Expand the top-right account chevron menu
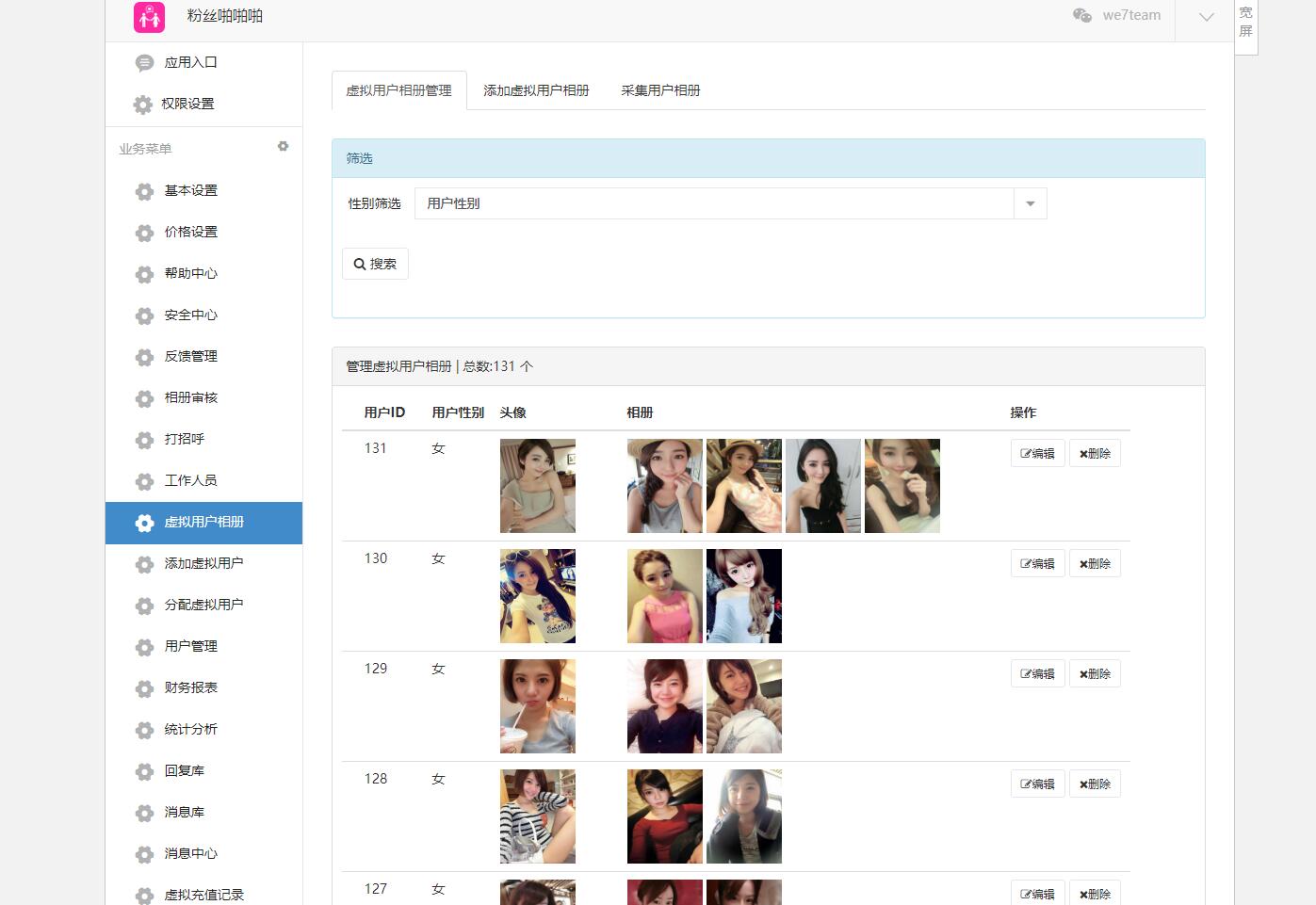The width and height of the screenshot is (1316, 905). click(x=1206, y=17)
